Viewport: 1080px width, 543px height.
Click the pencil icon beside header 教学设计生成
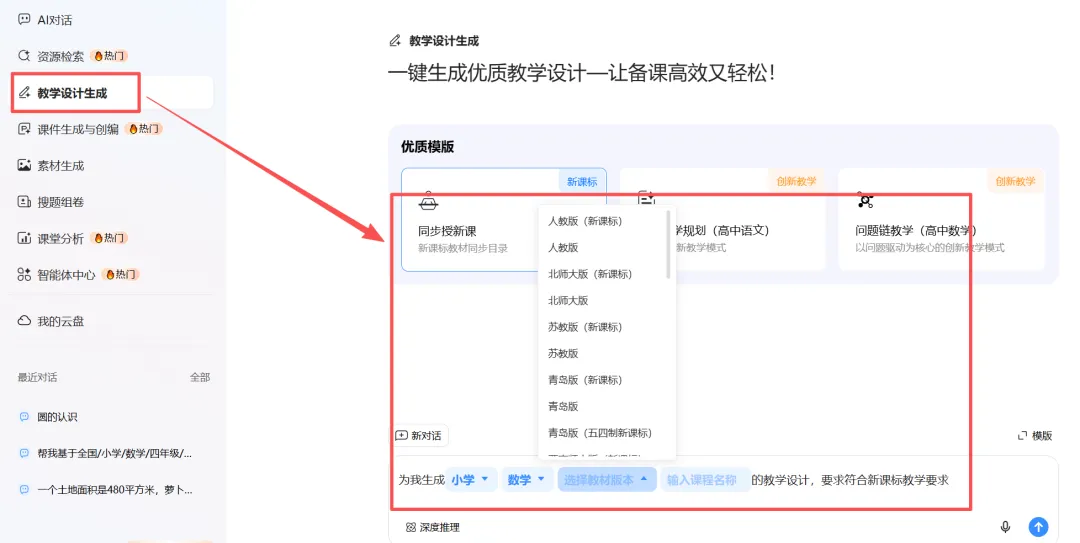pos(395,41)
